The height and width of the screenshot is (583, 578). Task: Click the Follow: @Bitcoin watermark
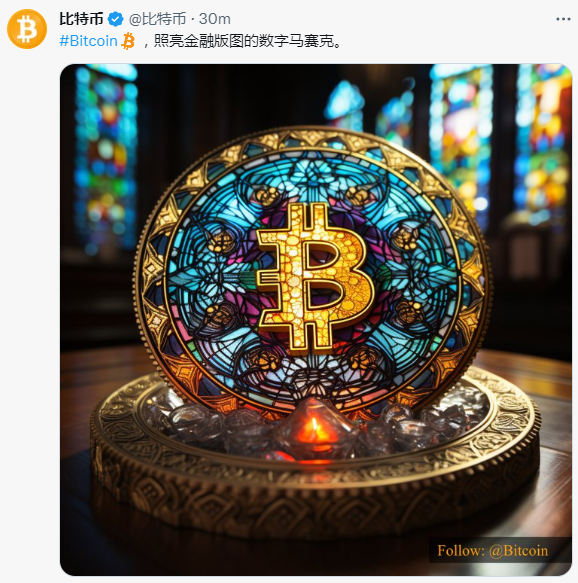pos(493,551)
